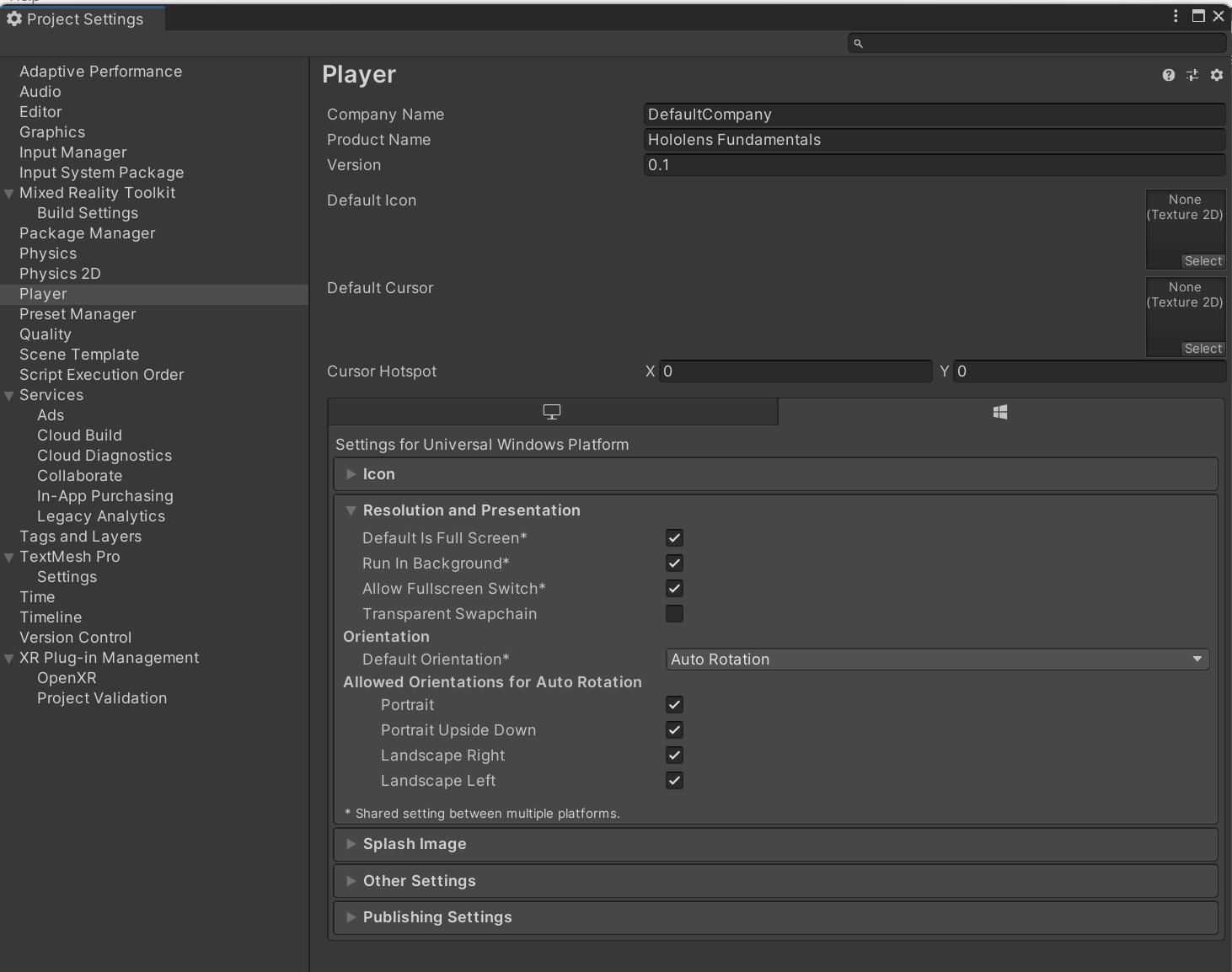Switch to the standalone desktop platform tab
This screenshot has width=1232, height=972.
(x=552, y=412)
